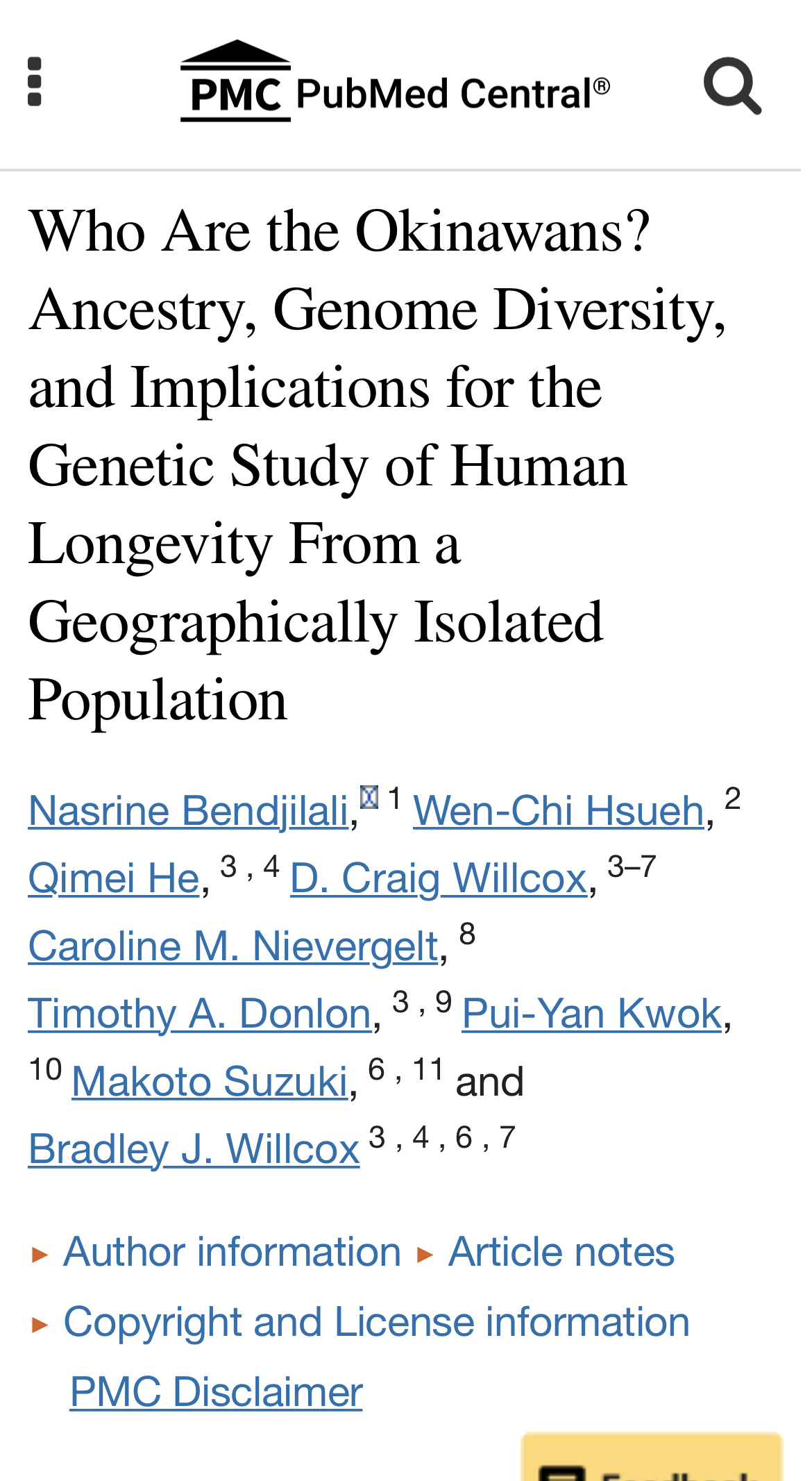812x1481 pixels.
Task: Click the envelope icon after Nasrine Bendjilali
Action: click(x=369, y=797)
